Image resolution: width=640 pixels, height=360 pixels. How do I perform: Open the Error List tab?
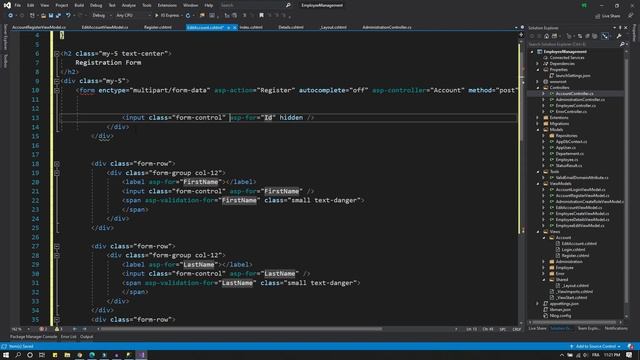coord(69,337)
